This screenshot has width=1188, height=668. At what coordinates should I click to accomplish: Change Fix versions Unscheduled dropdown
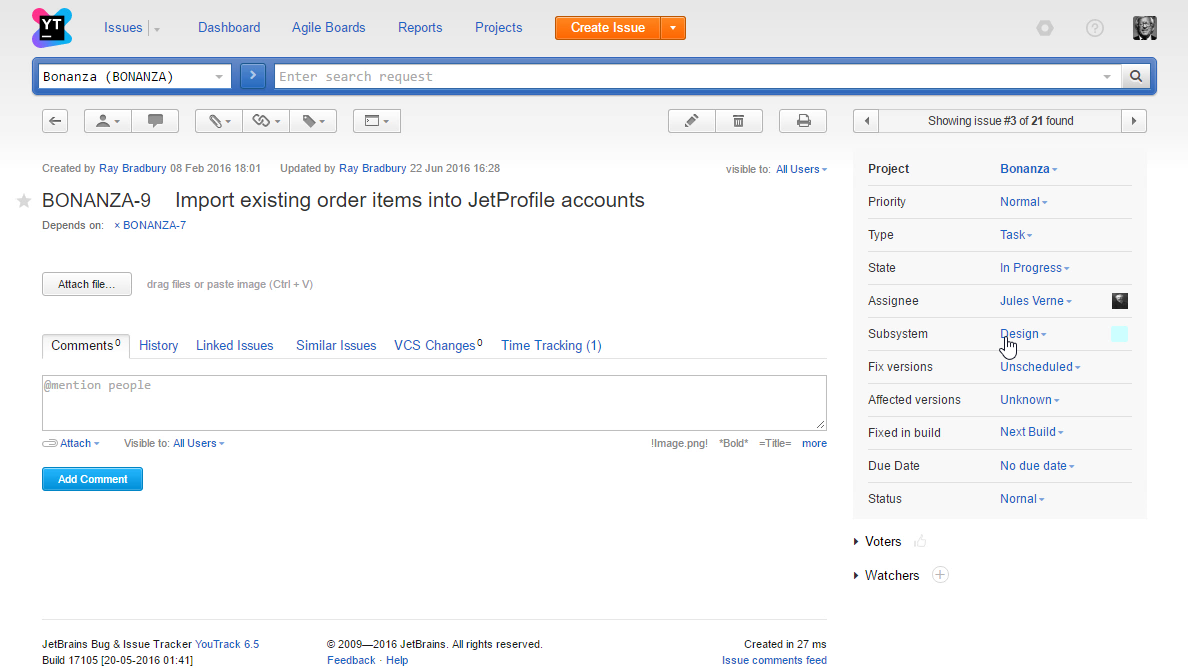(x=1040, y=367)
